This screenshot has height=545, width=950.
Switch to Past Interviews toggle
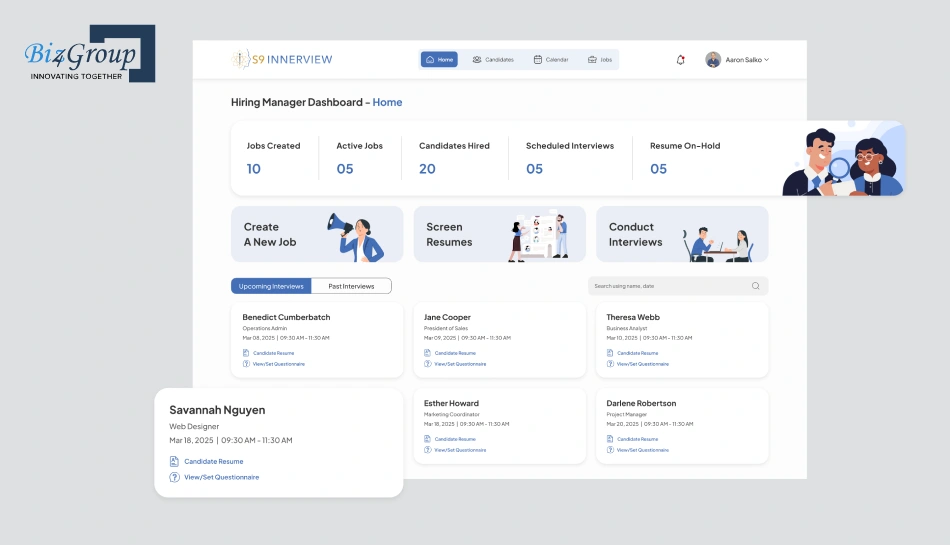pyautogui.click(x=351, y=286)
